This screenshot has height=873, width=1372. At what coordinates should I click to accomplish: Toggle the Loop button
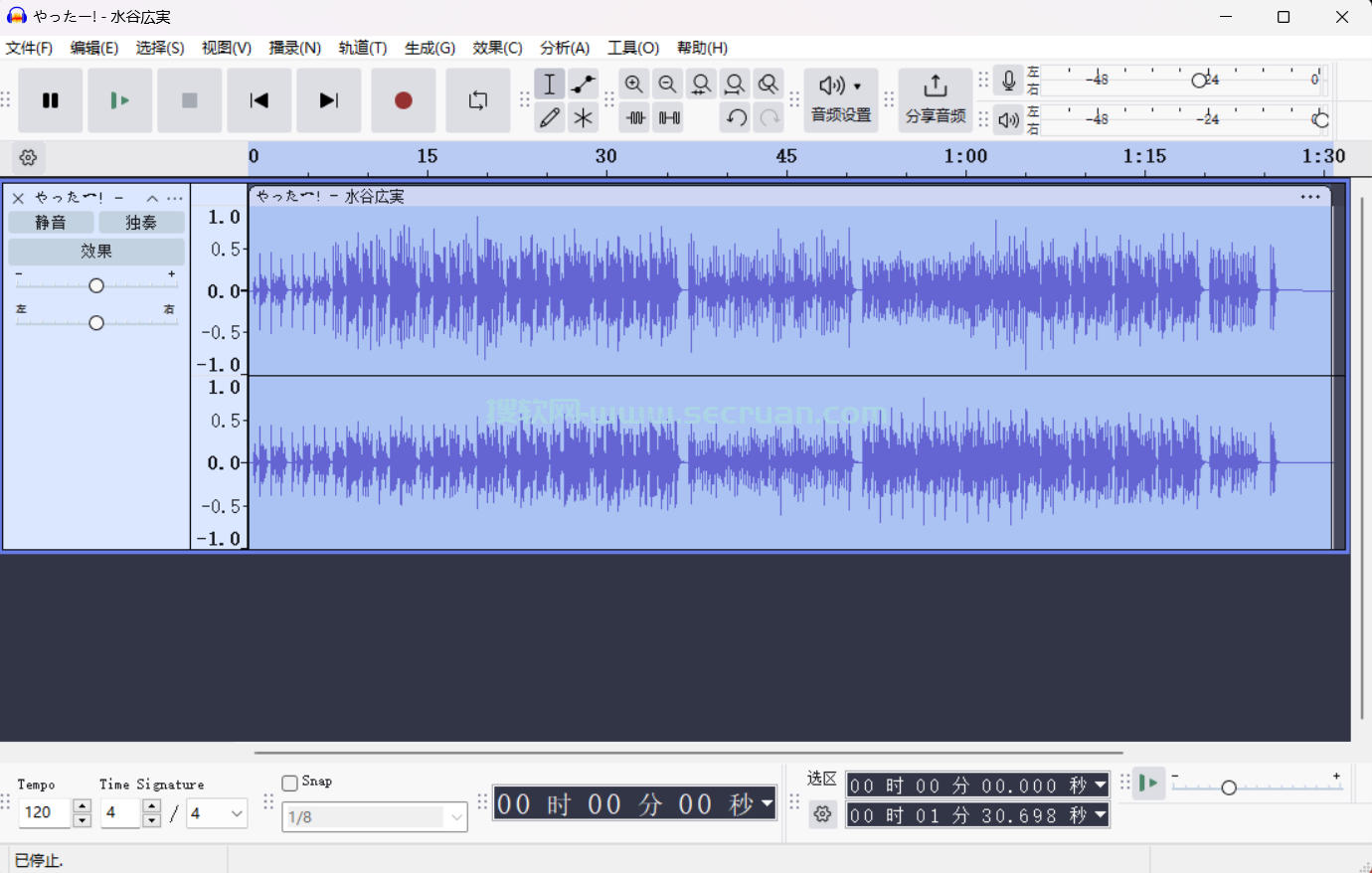coord(478,100)
